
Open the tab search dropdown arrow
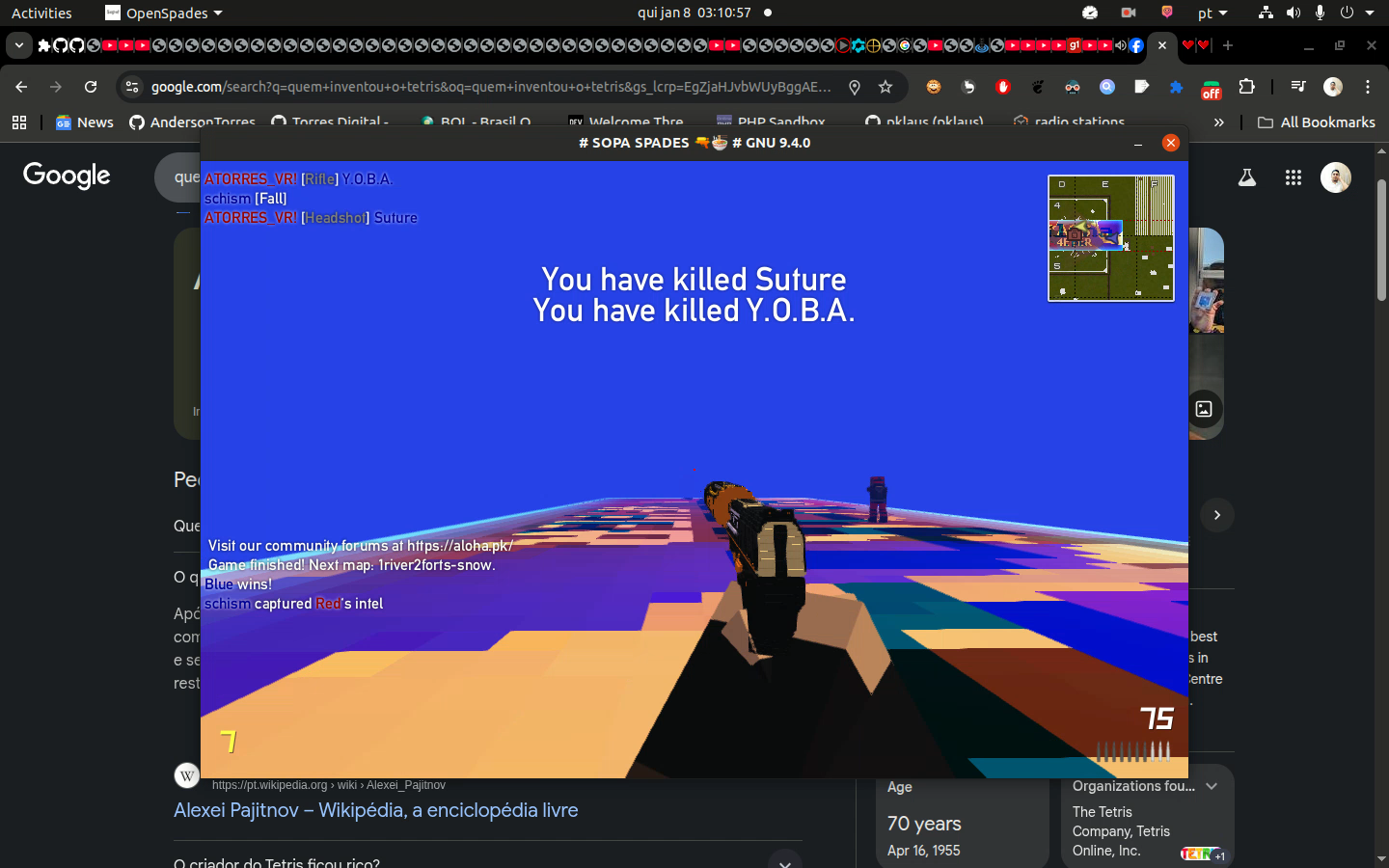tap(18, 45)
